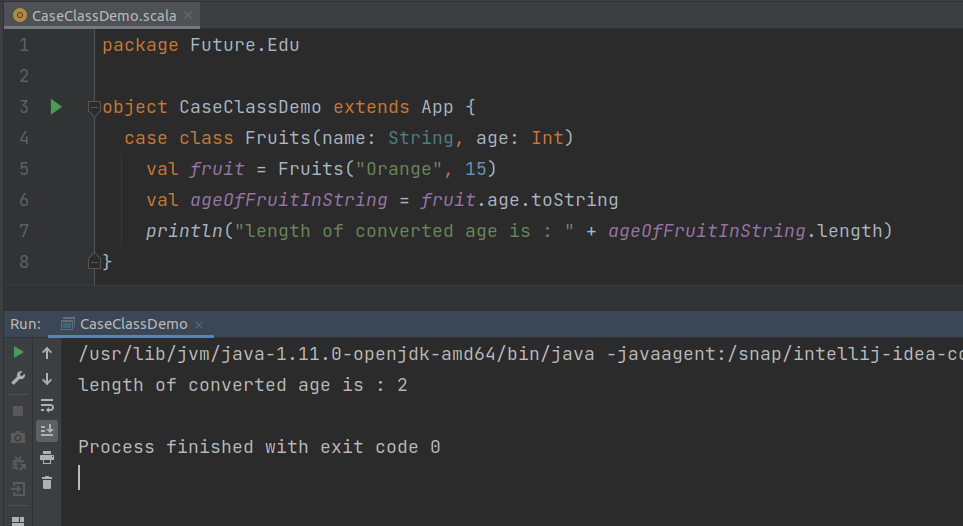
Task: Stop the running process
Action: tap(18, 410)
